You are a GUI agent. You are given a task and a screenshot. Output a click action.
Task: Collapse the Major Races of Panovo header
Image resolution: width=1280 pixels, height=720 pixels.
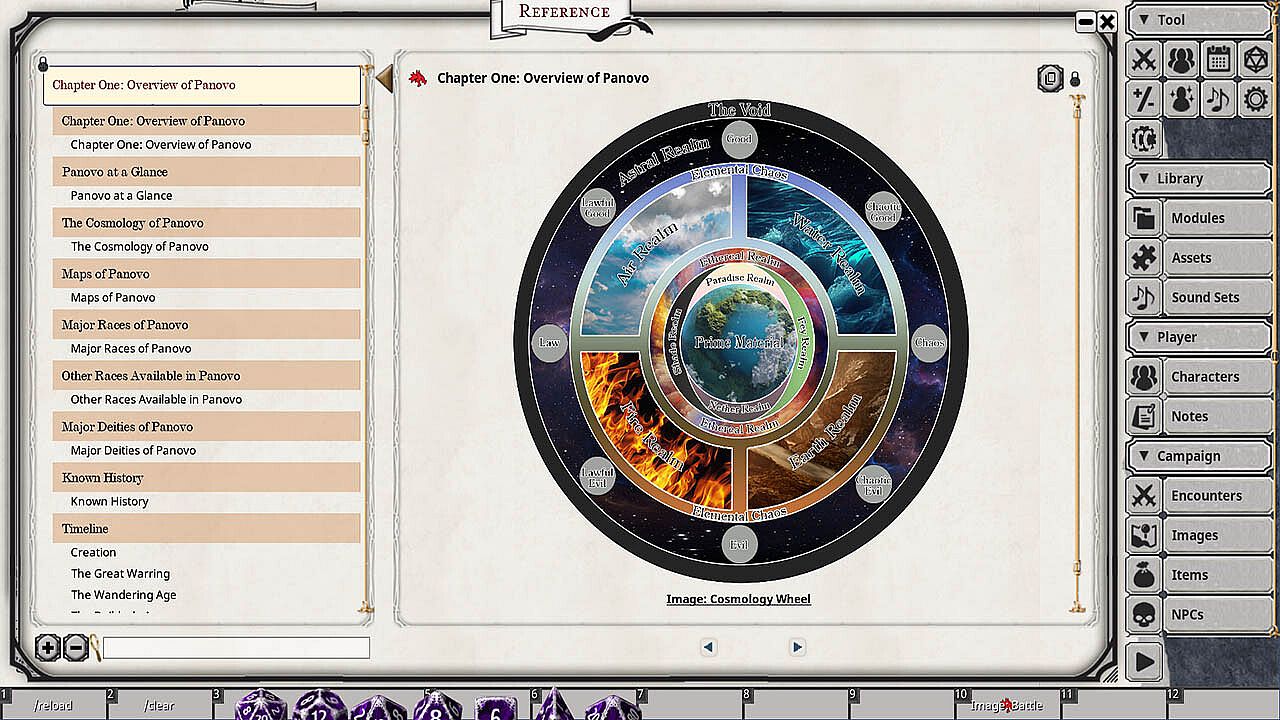point(206,324)
